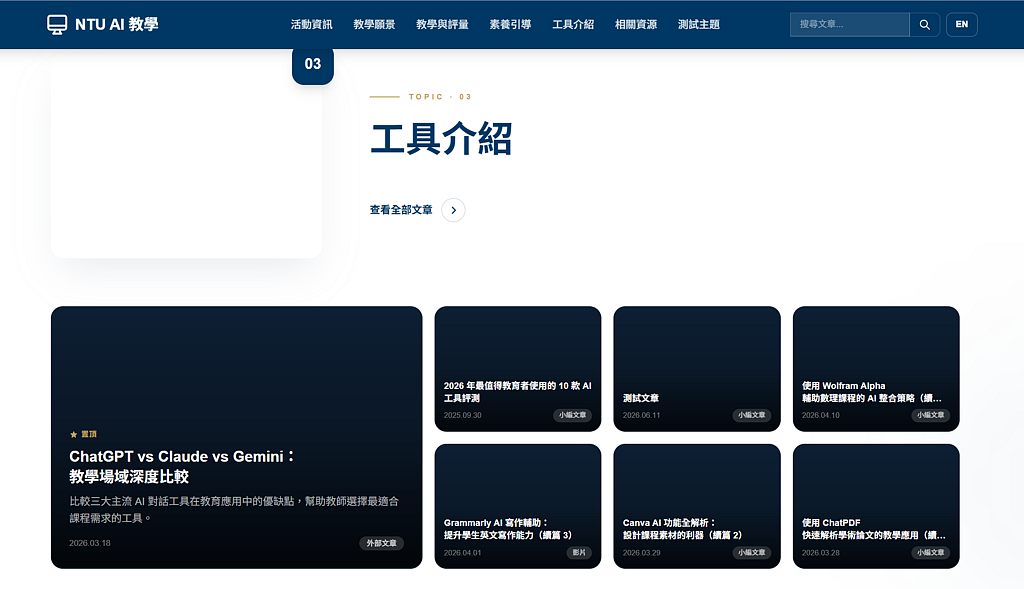Screen dimensions: 1024x589
Task: Click the TOPIC · 03 label
Action: (440, 97)
